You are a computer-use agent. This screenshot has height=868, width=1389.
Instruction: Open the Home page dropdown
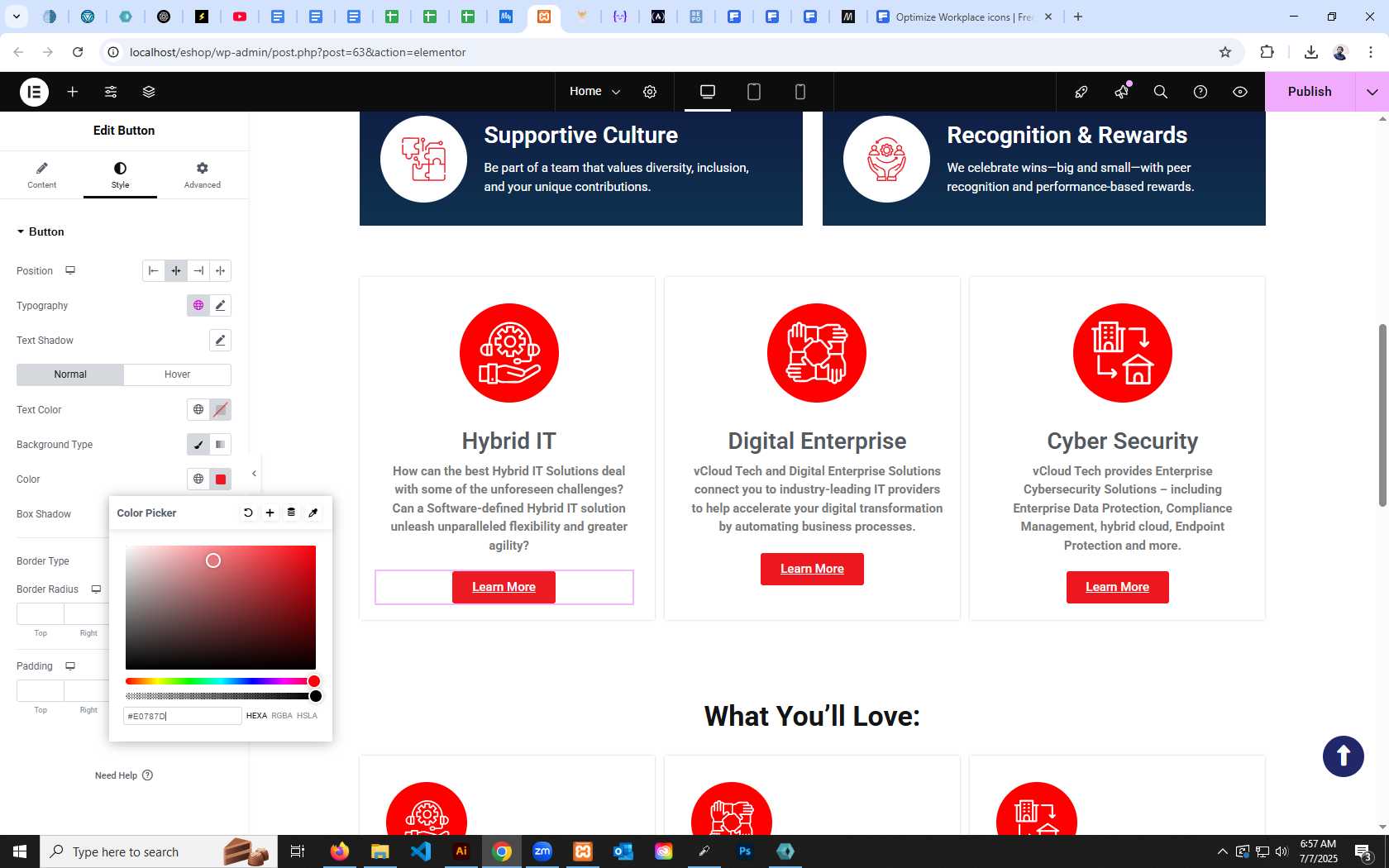594,92
